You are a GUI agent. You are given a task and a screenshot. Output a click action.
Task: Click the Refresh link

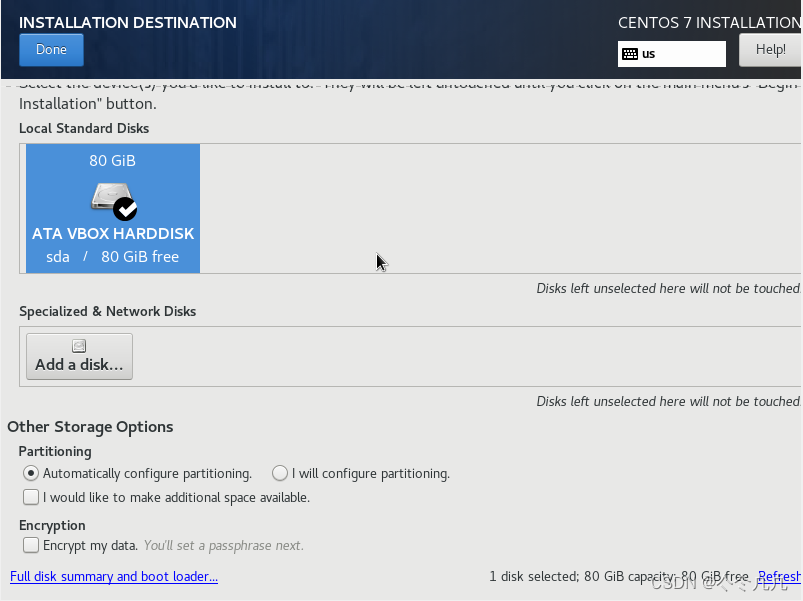point(779,576)
